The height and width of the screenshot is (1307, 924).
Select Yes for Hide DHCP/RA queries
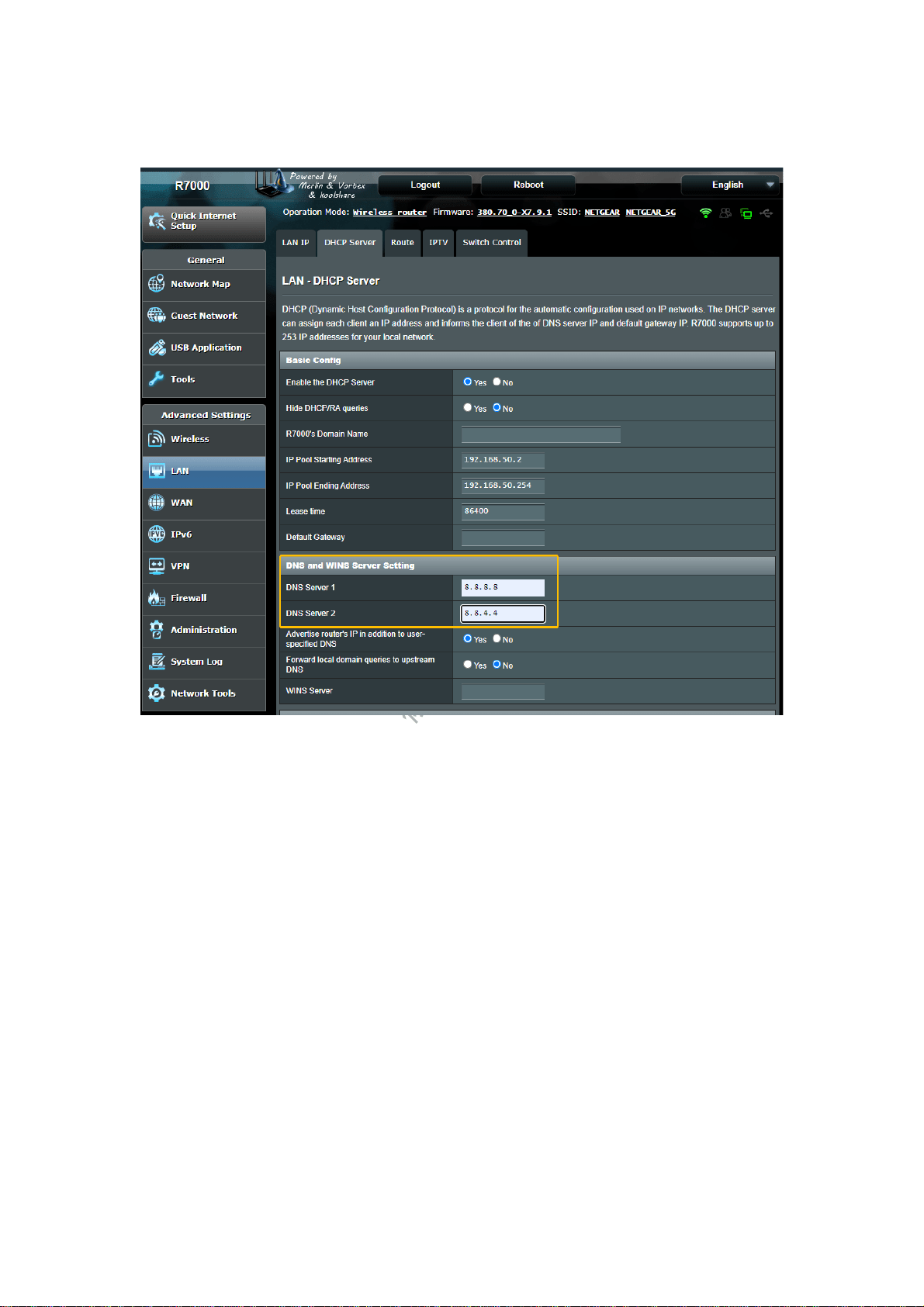(x=468, y=407)
